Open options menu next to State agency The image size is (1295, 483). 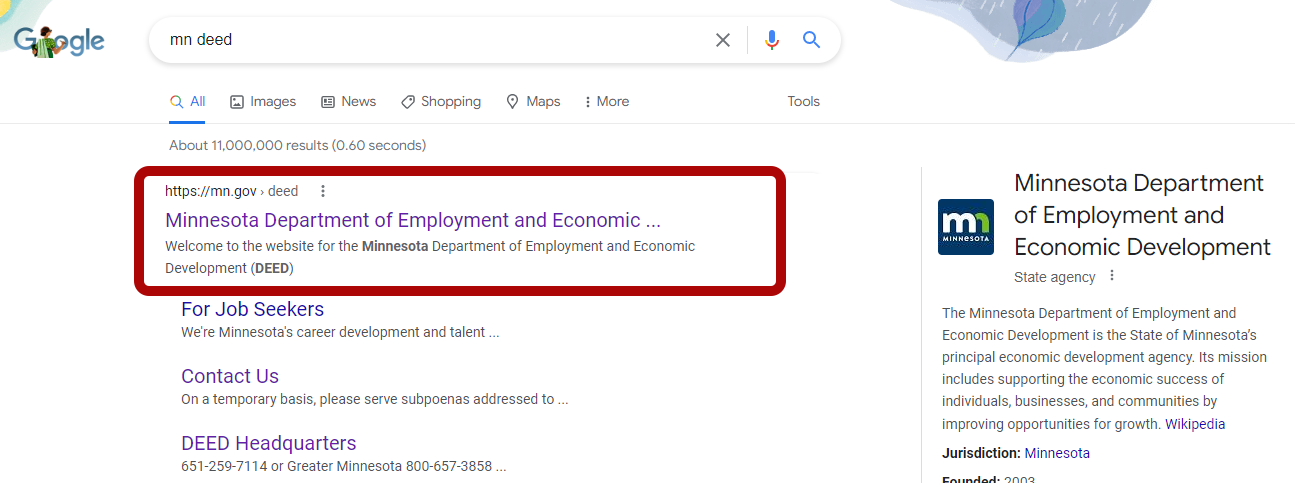[x=1111, y=277]
